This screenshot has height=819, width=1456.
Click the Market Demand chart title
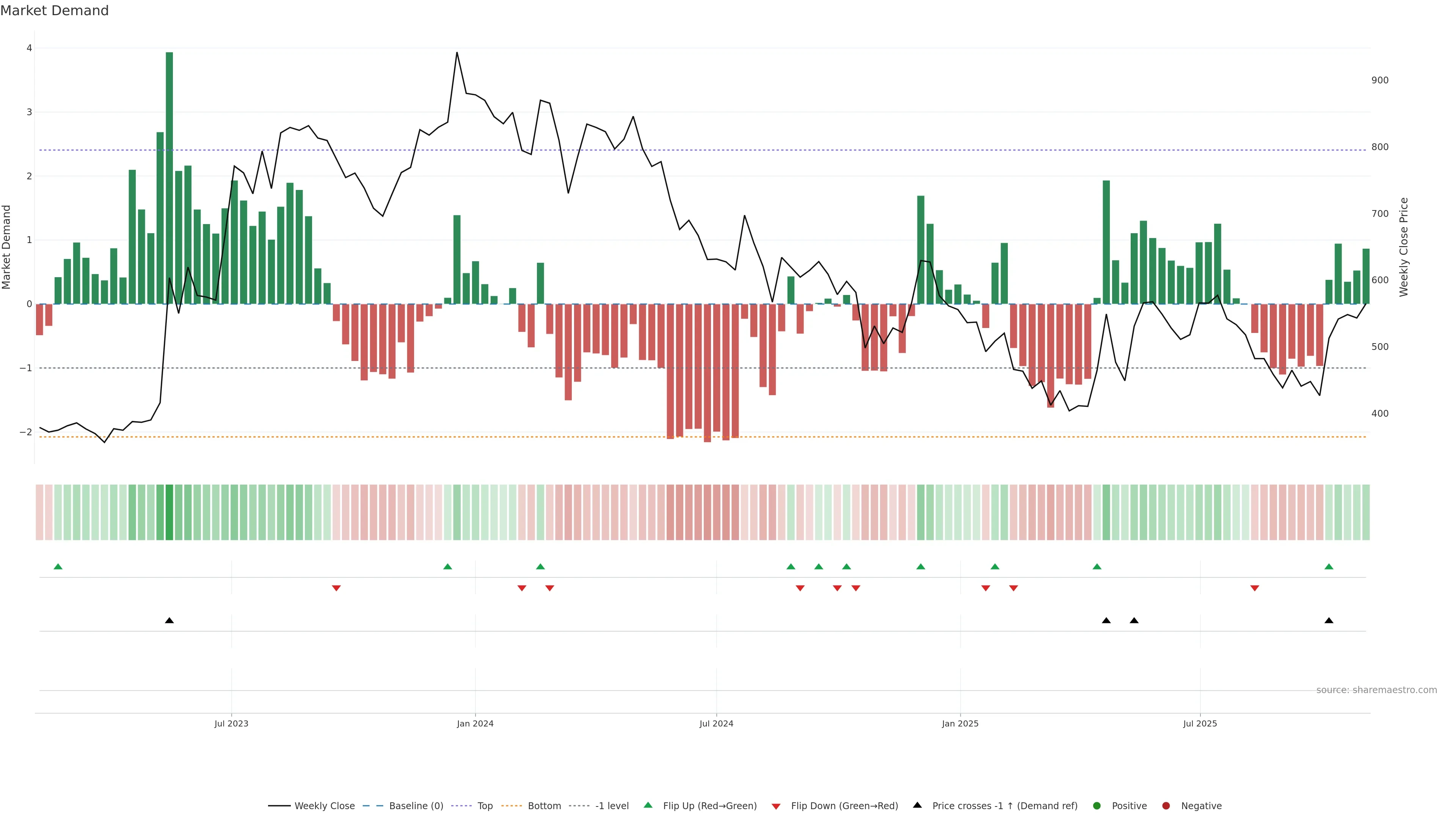[54, 11]
